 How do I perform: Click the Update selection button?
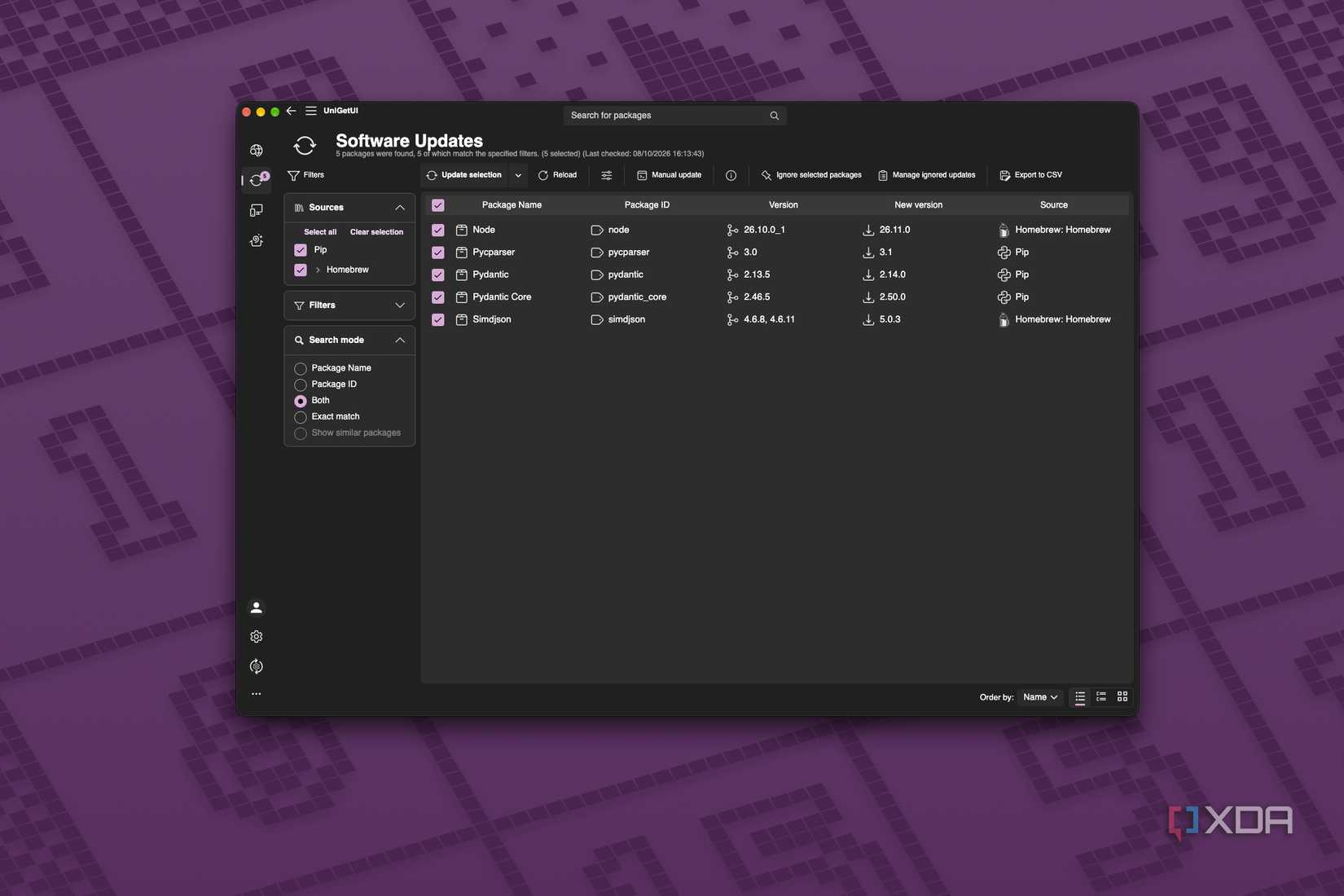coord(464,175)
